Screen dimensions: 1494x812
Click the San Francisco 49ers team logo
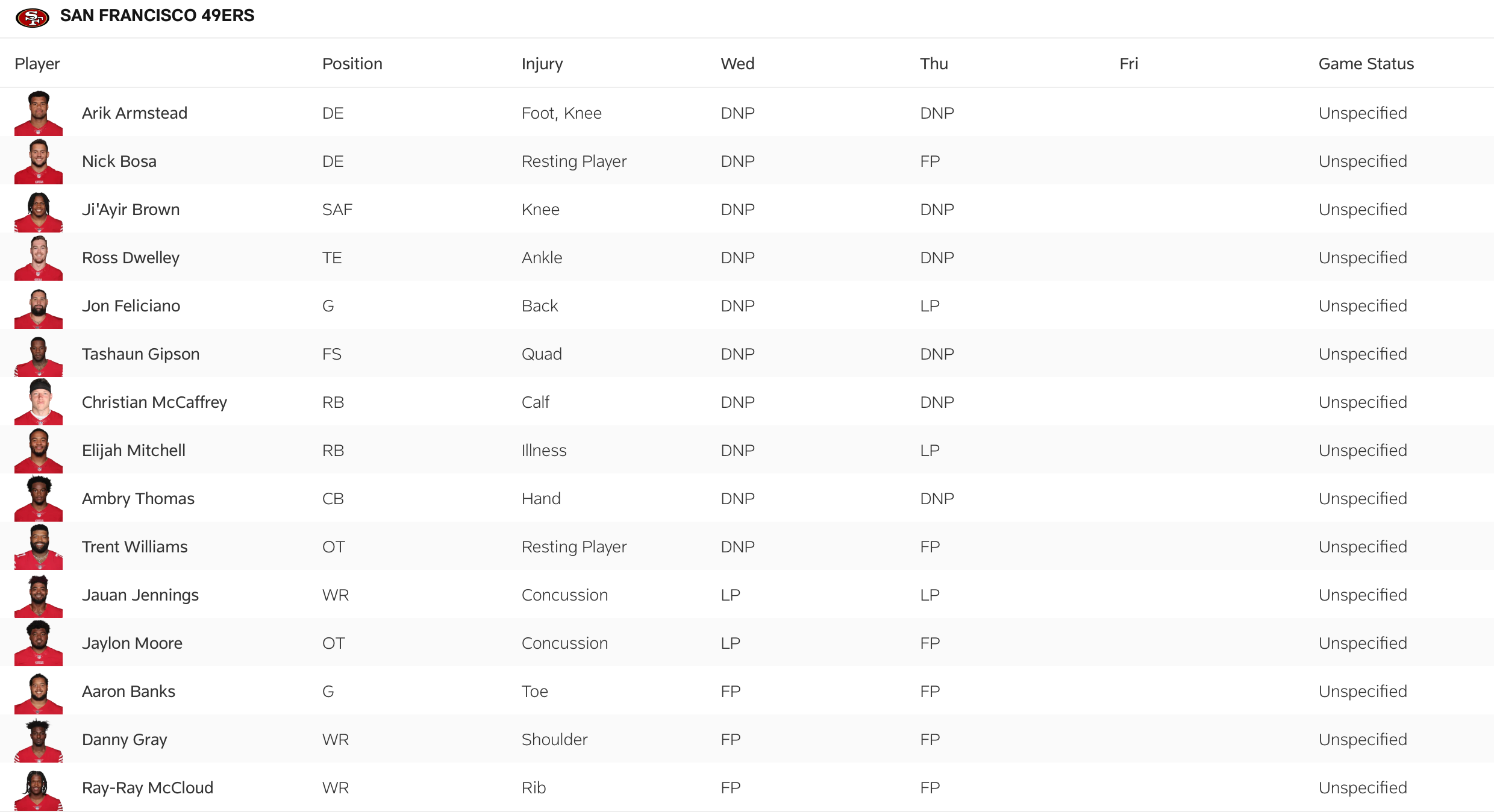[x=33, y=17]
